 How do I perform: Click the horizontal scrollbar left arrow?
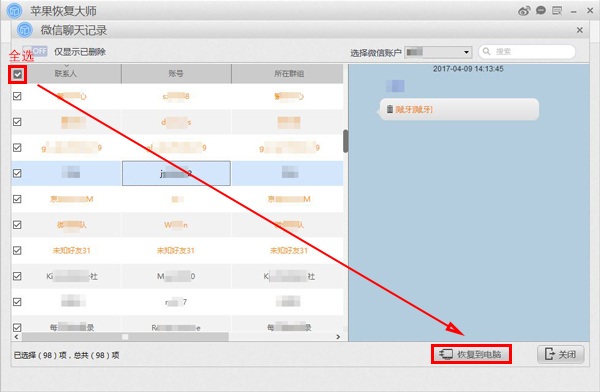pos(16,337)
